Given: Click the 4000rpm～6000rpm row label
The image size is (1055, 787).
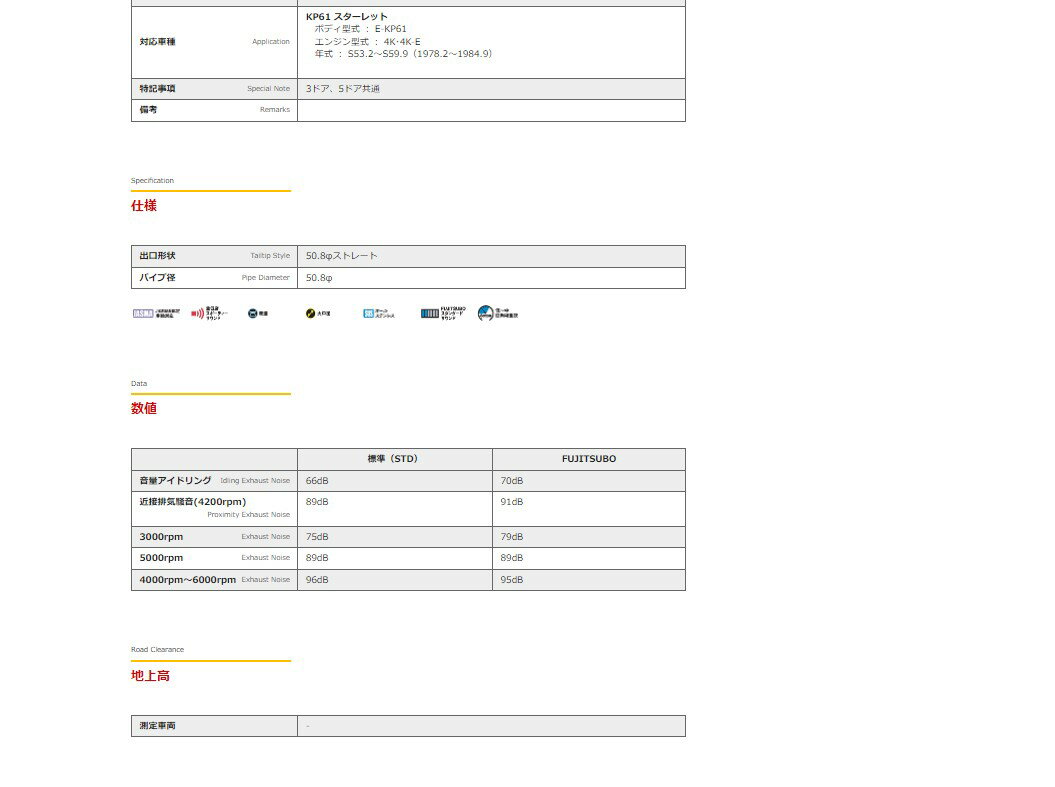Looking at the screenshot, I should click(188, 580).
